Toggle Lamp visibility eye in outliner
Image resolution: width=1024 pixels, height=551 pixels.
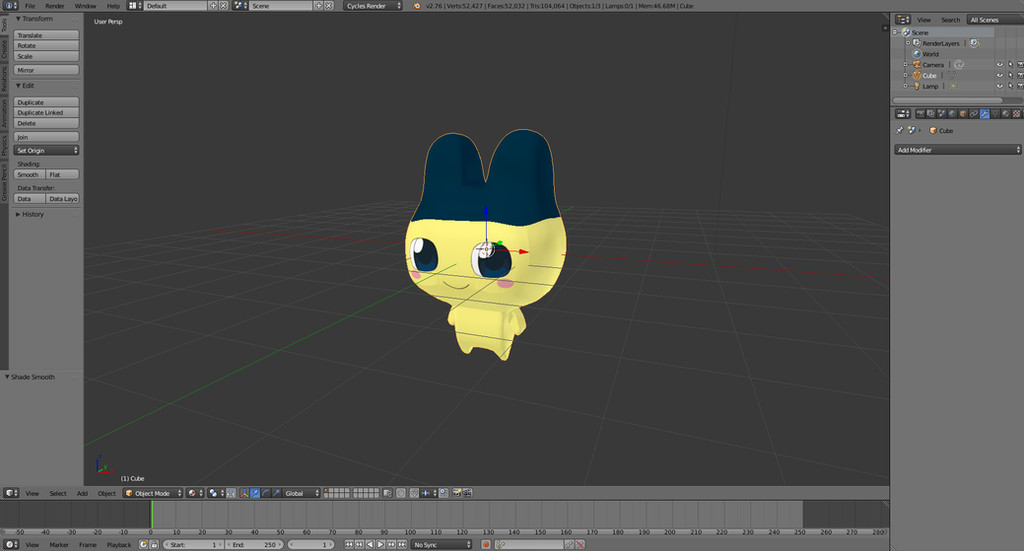(x=1000, y=86)
